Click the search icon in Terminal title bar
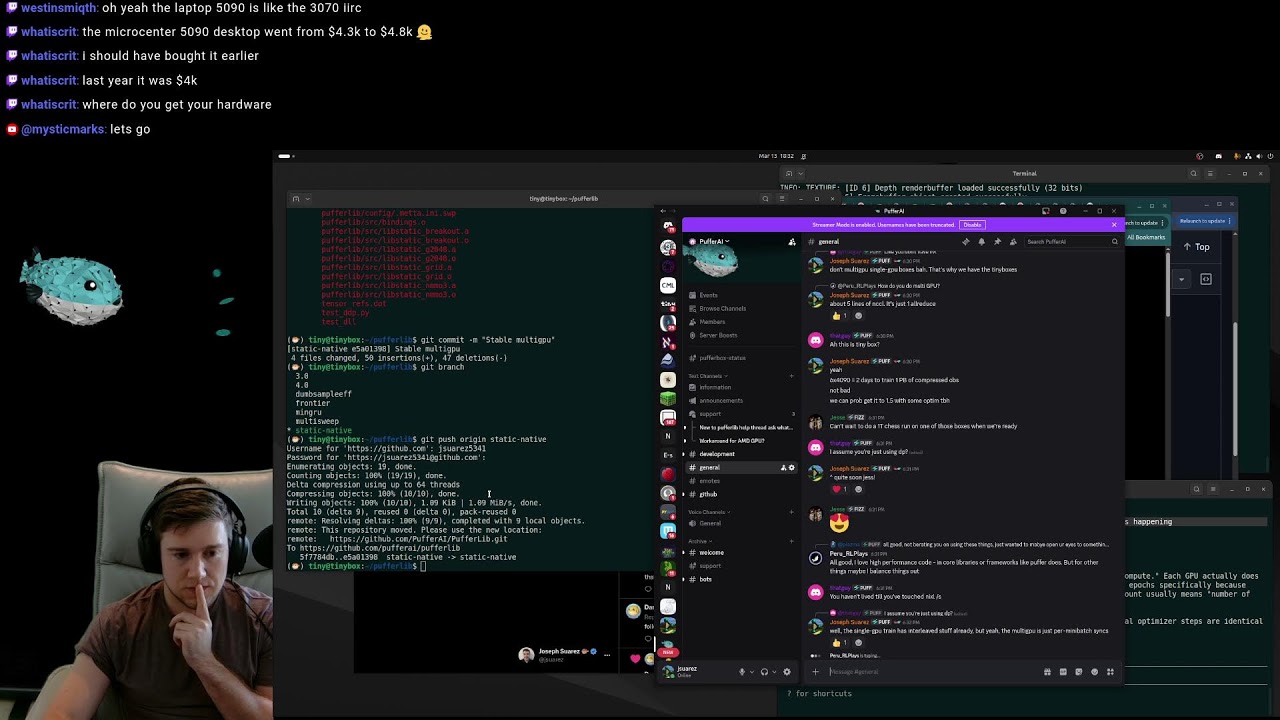This screenshot has height=720, width=1280. pyautogui.click(x=1193, y=174)
